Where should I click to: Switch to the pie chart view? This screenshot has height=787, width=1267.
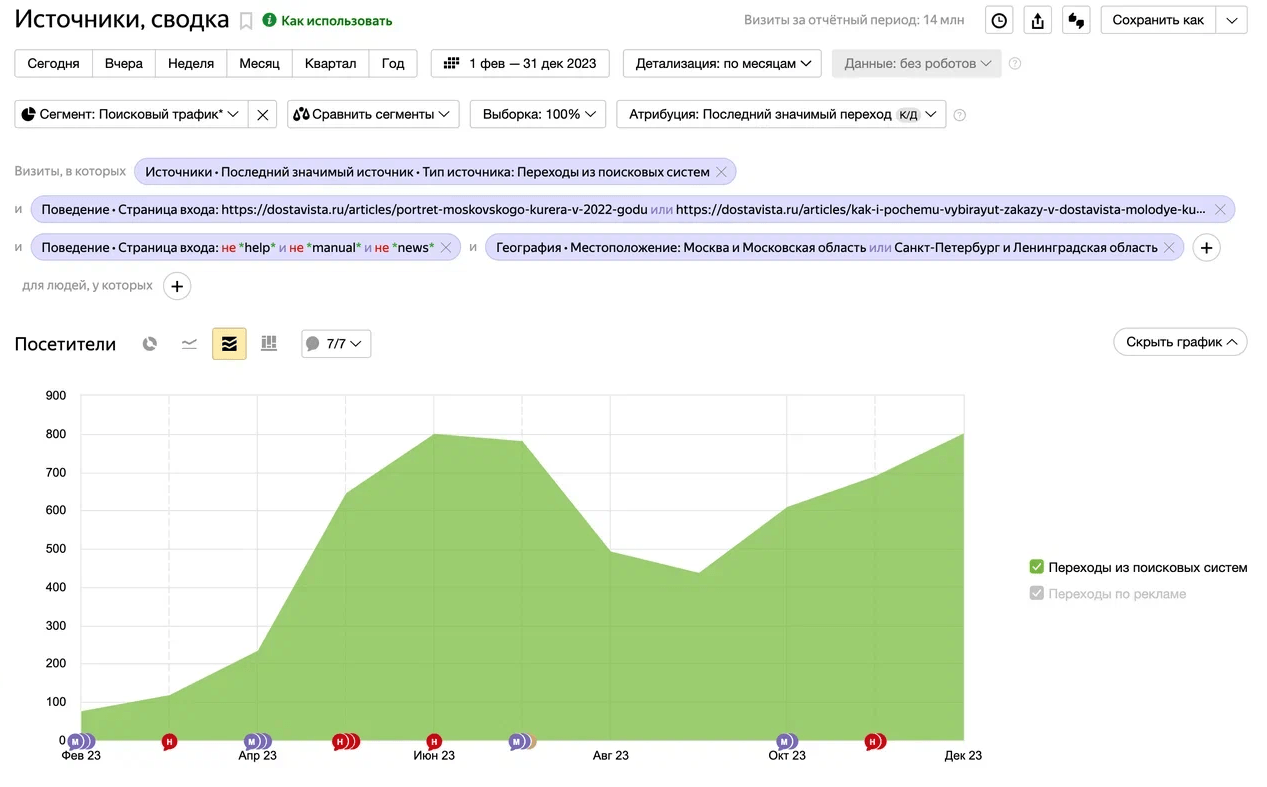point(150,344)
